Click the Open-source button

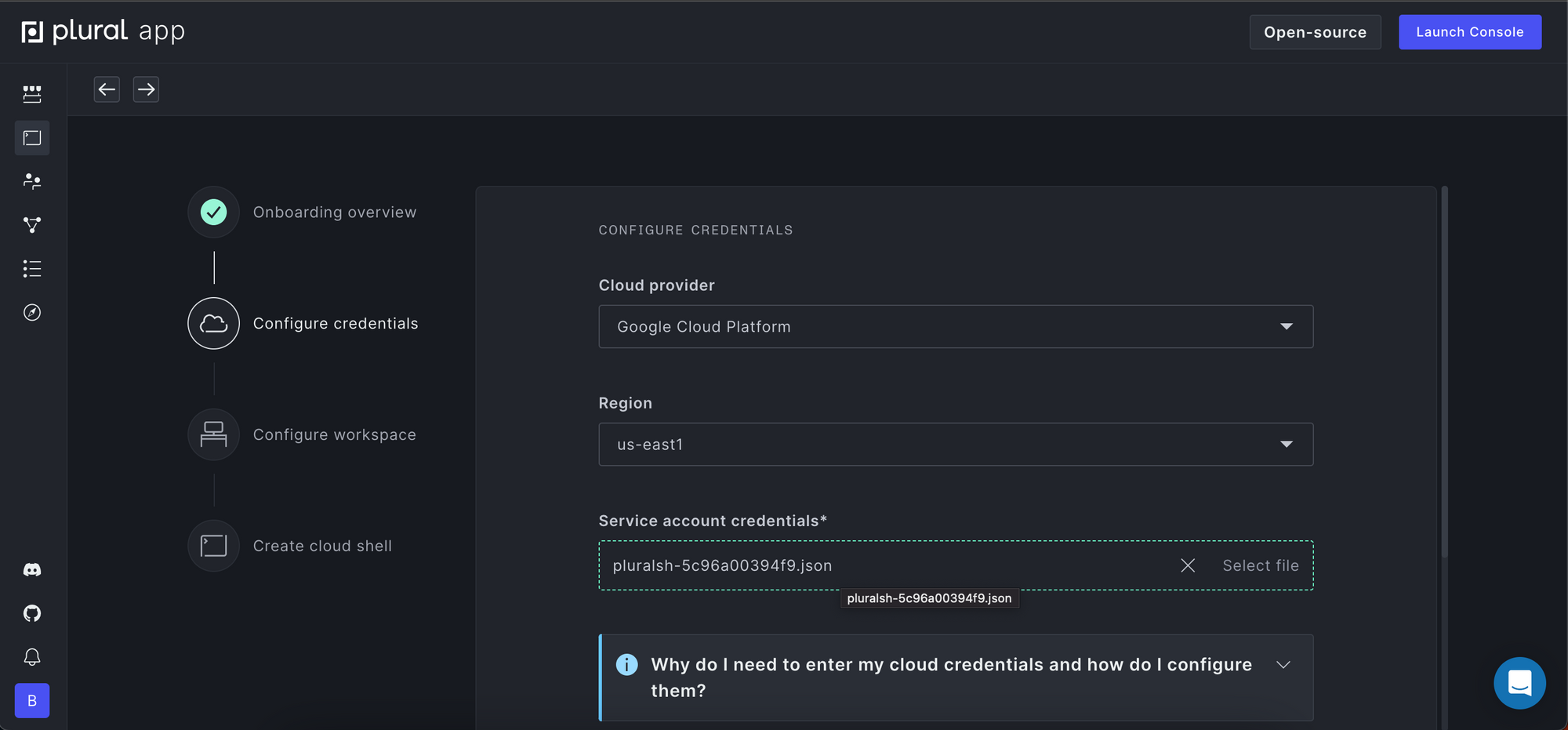(x=1315, y=32)
